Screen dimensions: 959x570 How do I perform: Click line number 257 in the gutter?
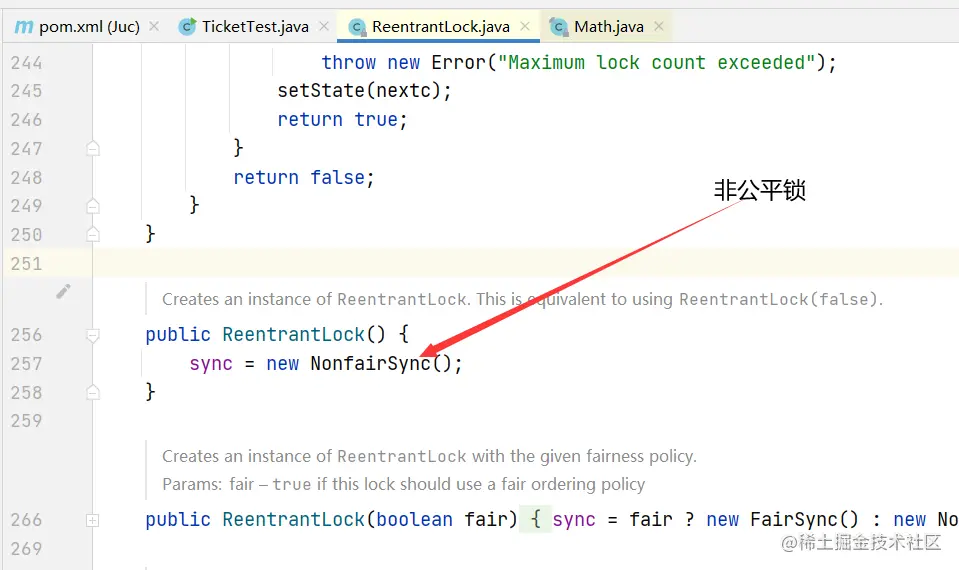point(26,363)
